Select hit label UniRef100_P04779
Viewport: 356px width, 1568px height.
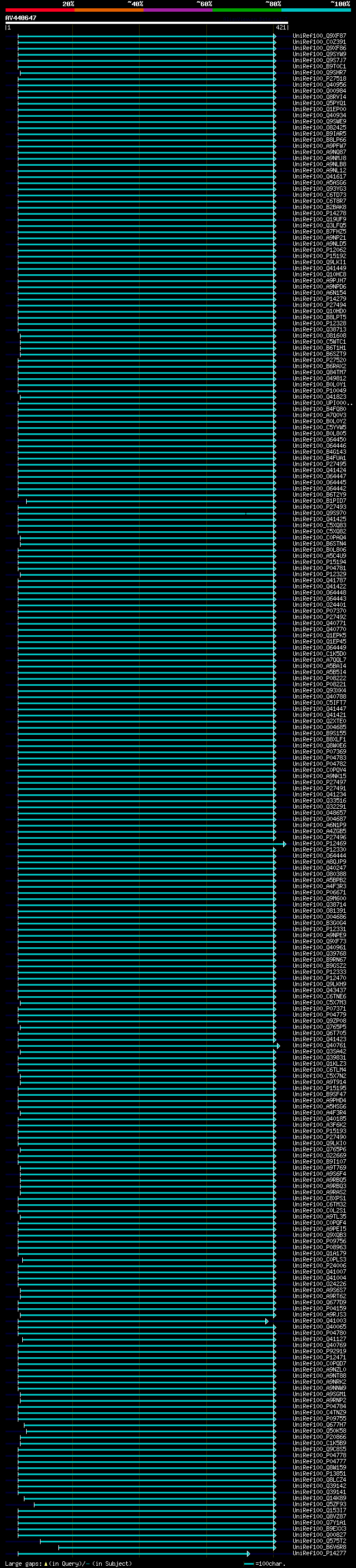319,1015
